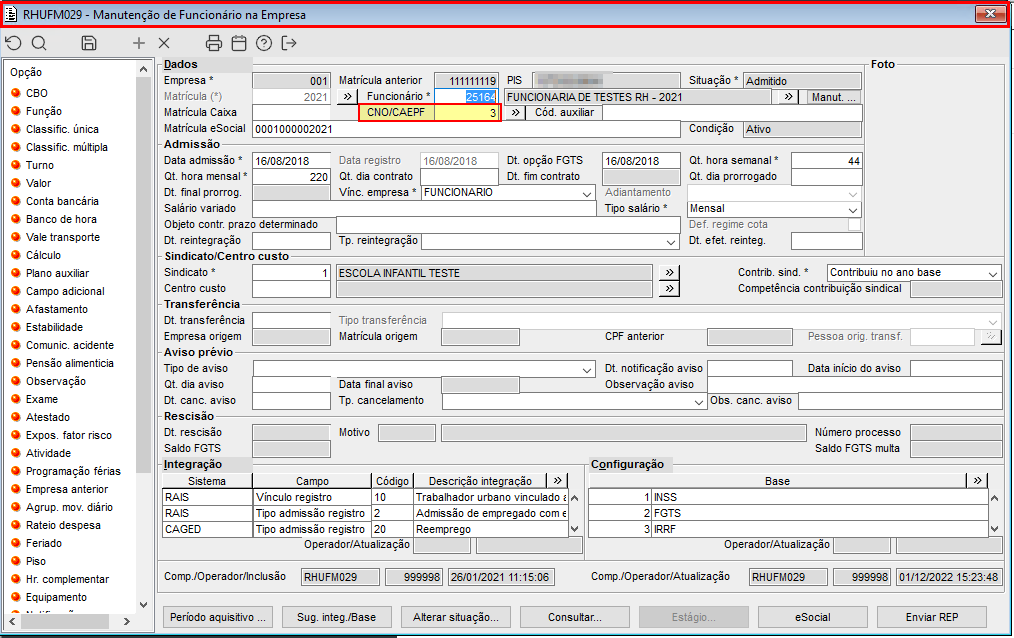
Task: Expand the Vínc. empresa dropdown
Action: [x=587, y=193]
